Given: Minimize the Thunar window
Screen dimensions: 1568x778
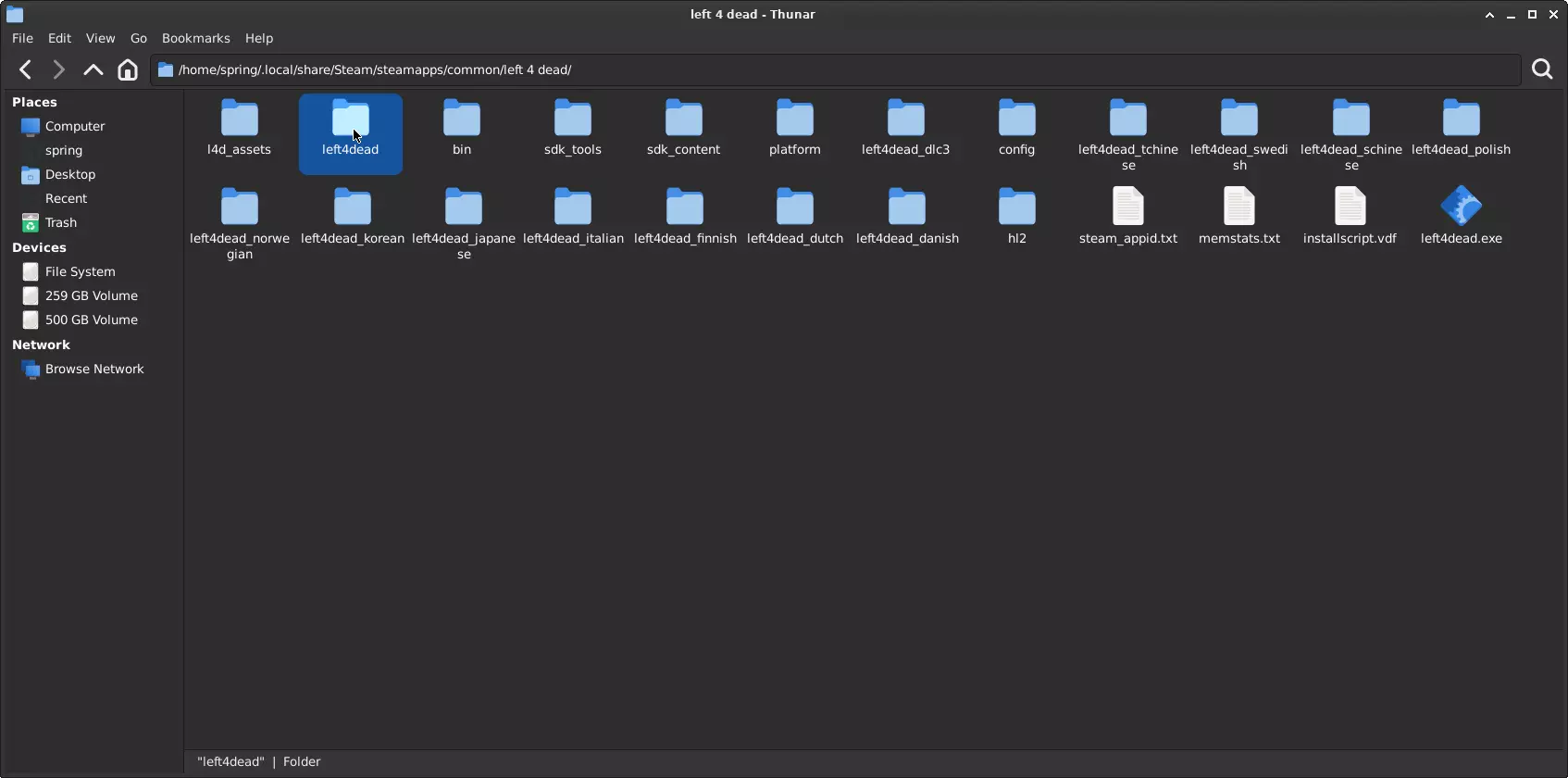Looking at the screenshot, I should pyautogui.click(x=1511, y=15).
